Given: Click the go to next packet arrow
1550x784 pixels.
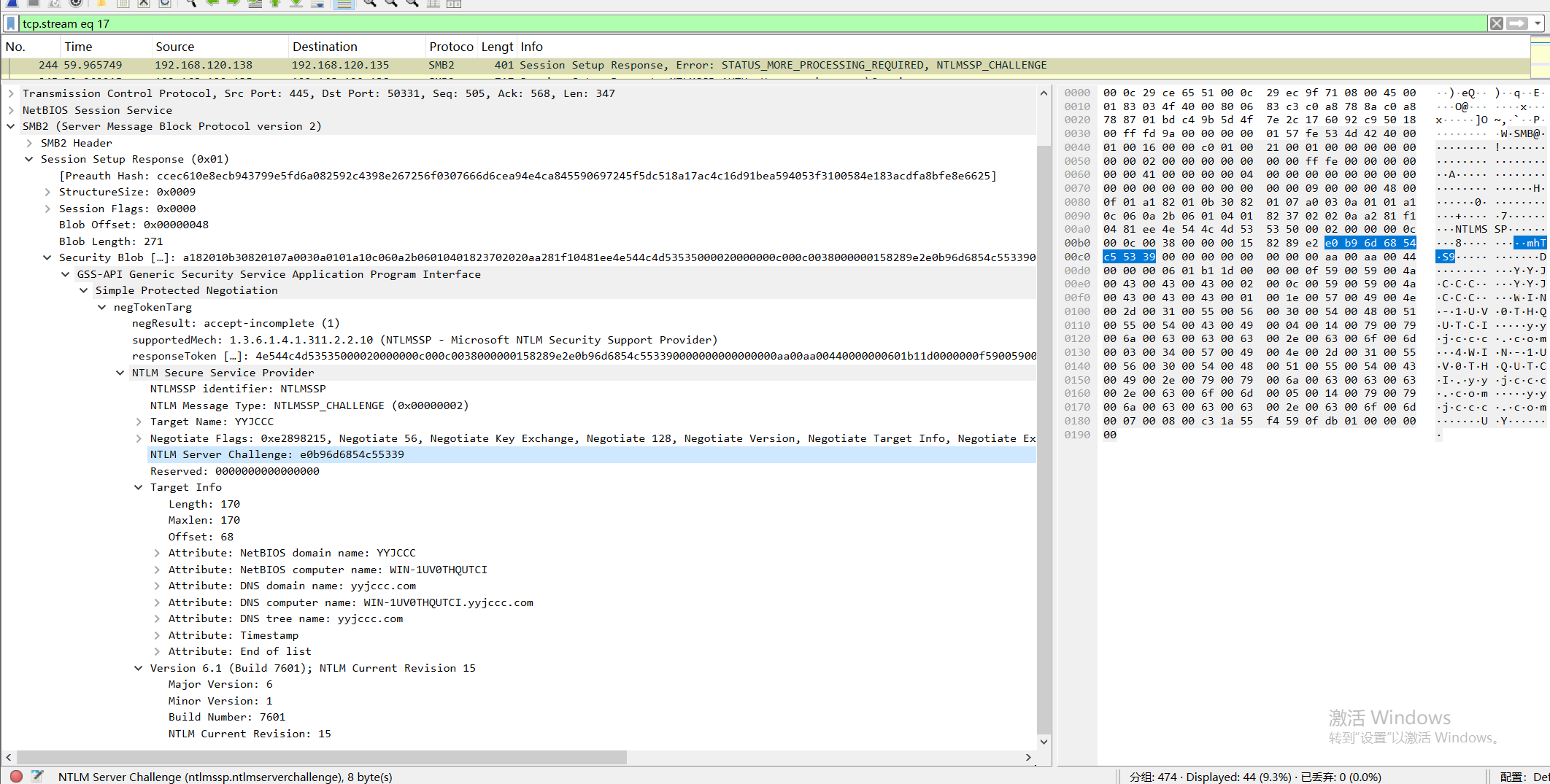Looking at the screenshot, I should 233,4.
